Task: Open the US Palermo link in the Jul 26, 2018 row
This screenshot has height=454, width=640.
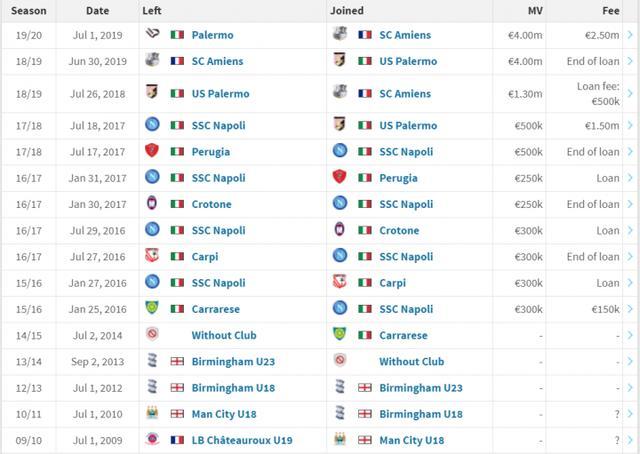Action: coord(220,94)
